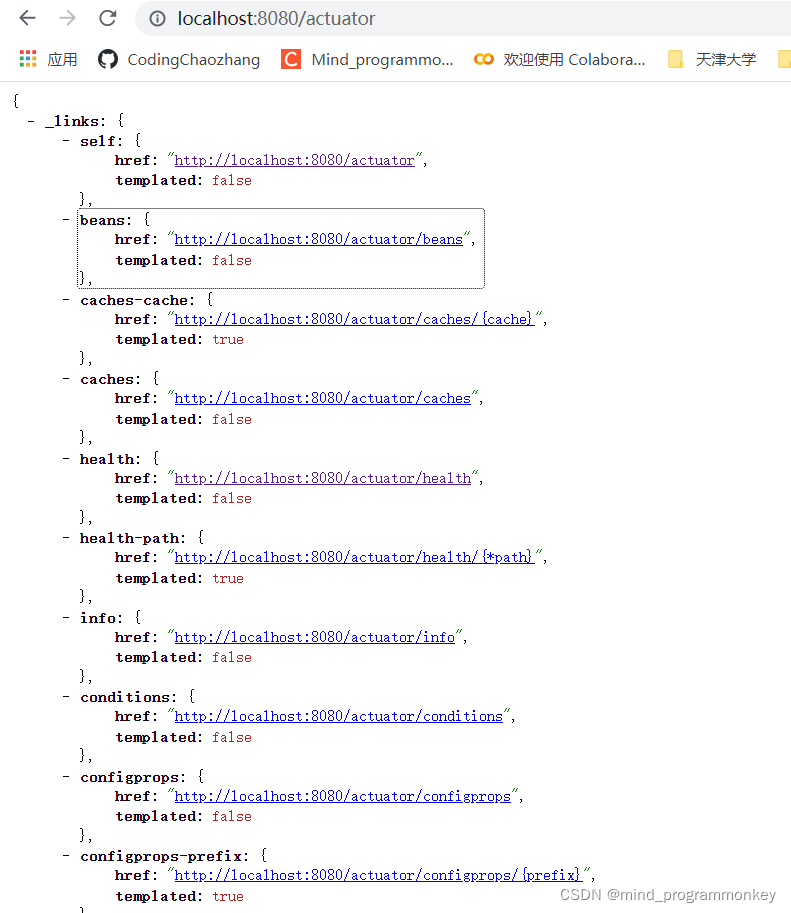
Task: Collapse the configprops-prefix JSON node
Action: point(66,856)
